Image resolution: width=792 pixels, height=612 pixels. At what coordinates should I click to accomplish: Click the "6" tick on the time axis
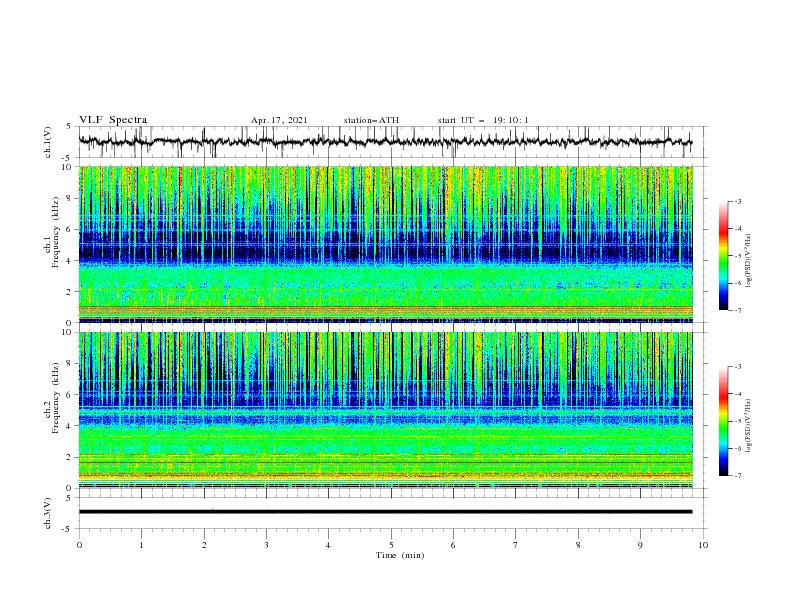click(x=453, y=545)
